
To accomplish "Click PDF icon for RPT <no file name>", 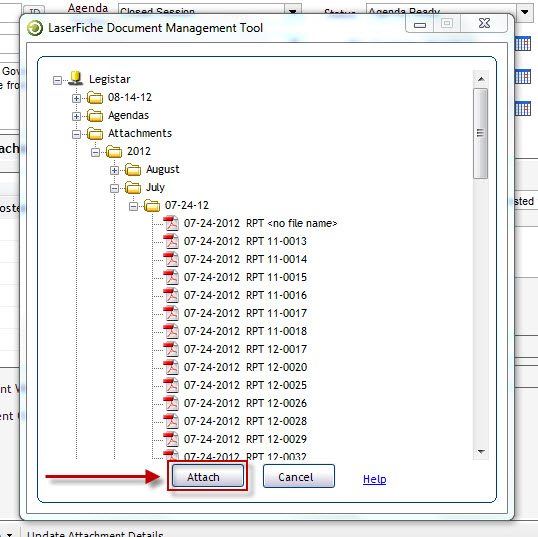I will pyautogui.click(x=171, y=223).
